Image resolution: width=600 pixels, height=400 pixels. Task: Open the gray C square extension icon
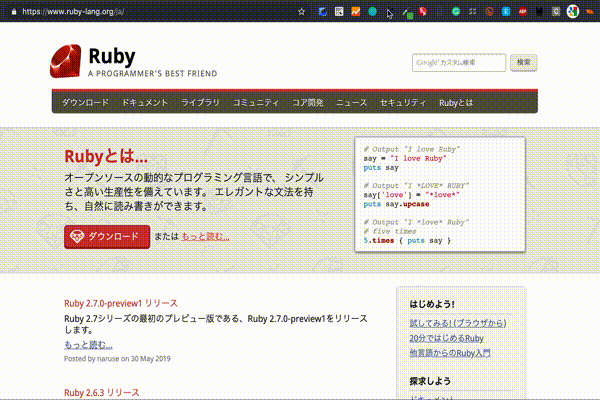556,11
